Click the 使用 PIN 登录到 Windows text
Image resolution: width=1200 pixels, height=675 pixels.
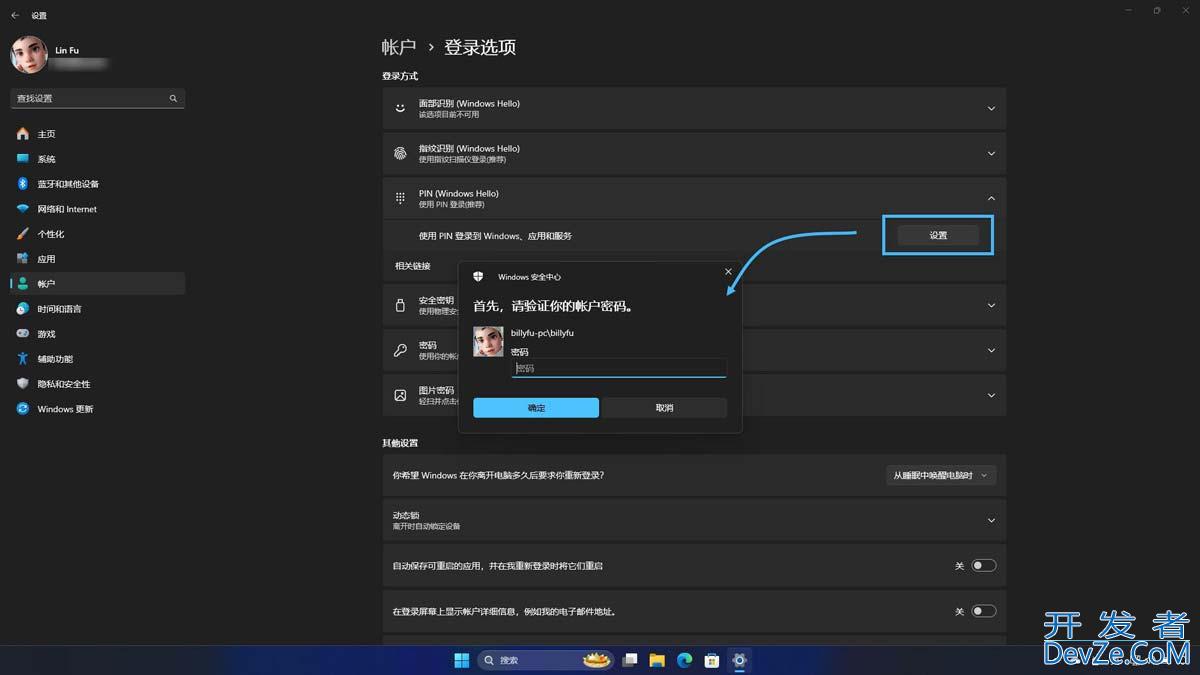pos(495,236)
